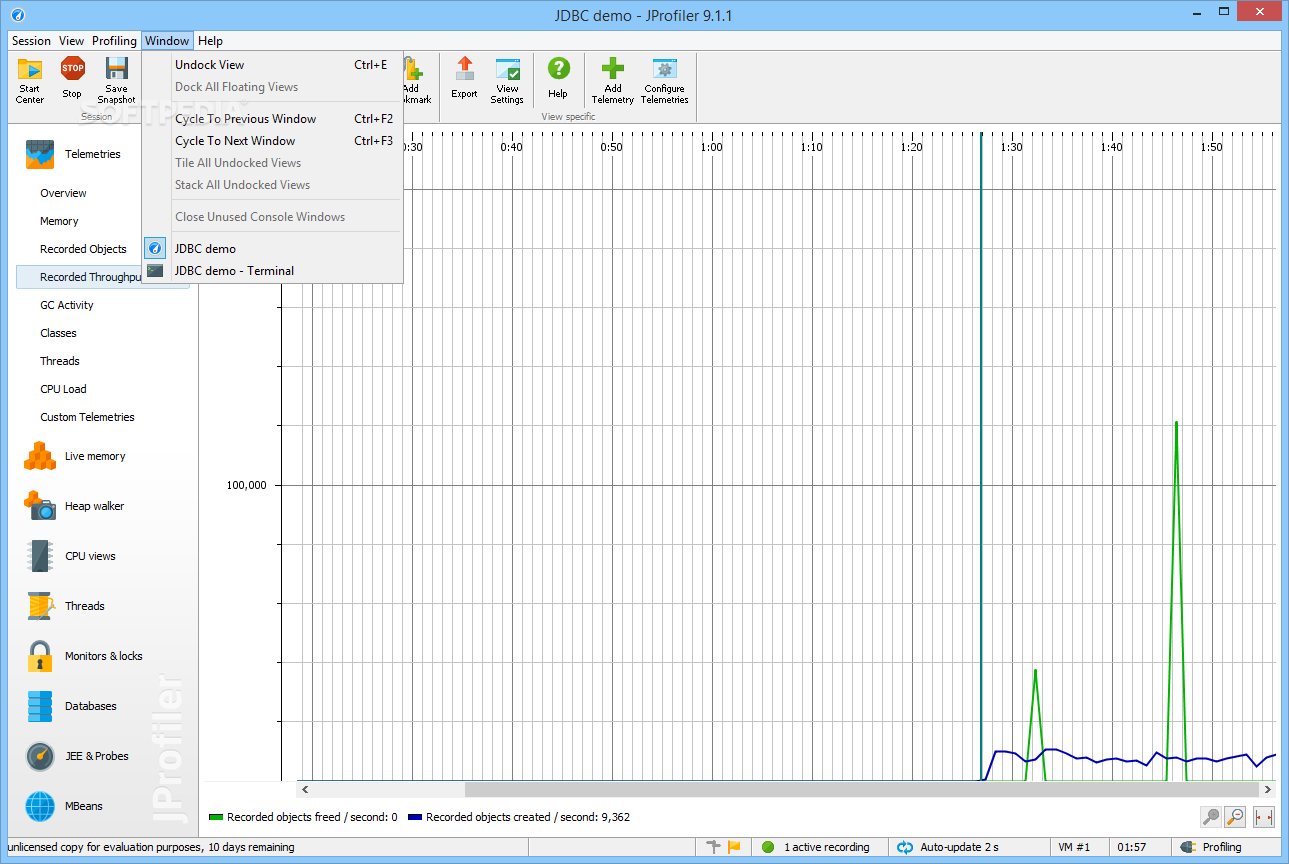The height and width of the screenshot is (864, 1289).
Task: Add a bookmark to the telemetry
Action: (x=415, y=80)
